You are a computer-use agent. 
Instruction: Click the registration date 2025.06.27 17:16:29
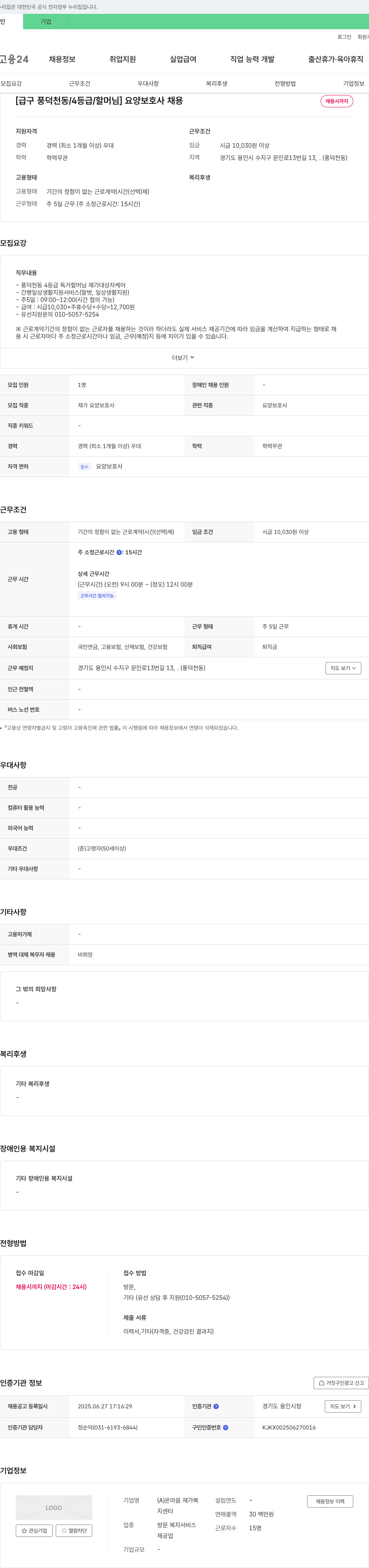[x=105, y=1407]
